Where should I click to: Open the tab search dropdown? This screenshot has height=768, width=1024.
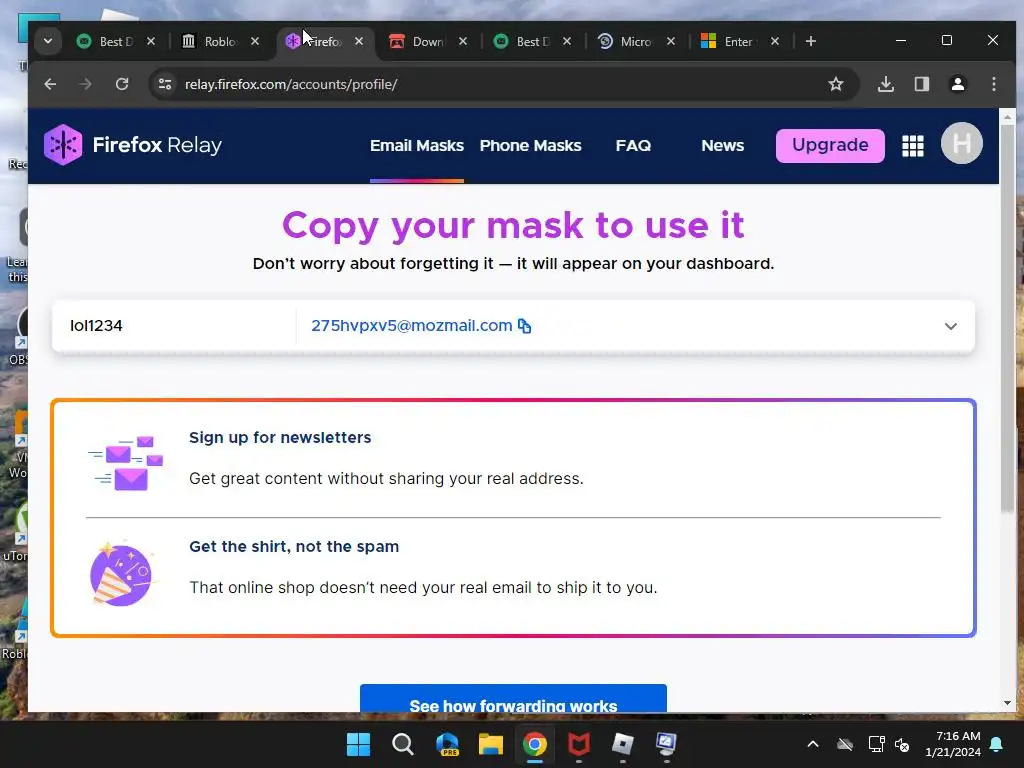click(x=48, y=41)
